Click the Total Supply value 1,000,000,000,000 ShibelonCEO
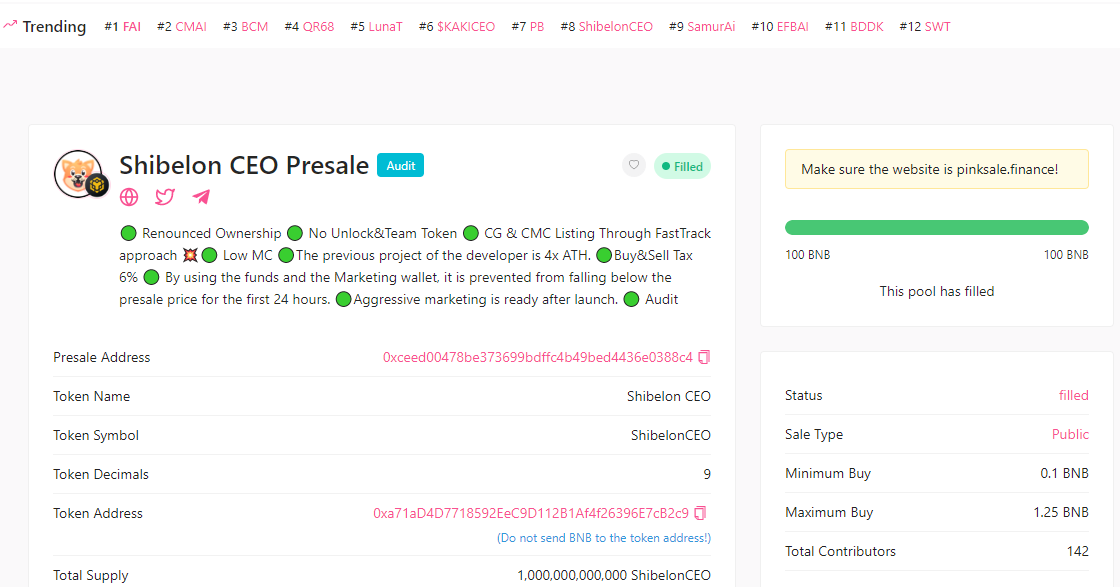 click(614, 576)
